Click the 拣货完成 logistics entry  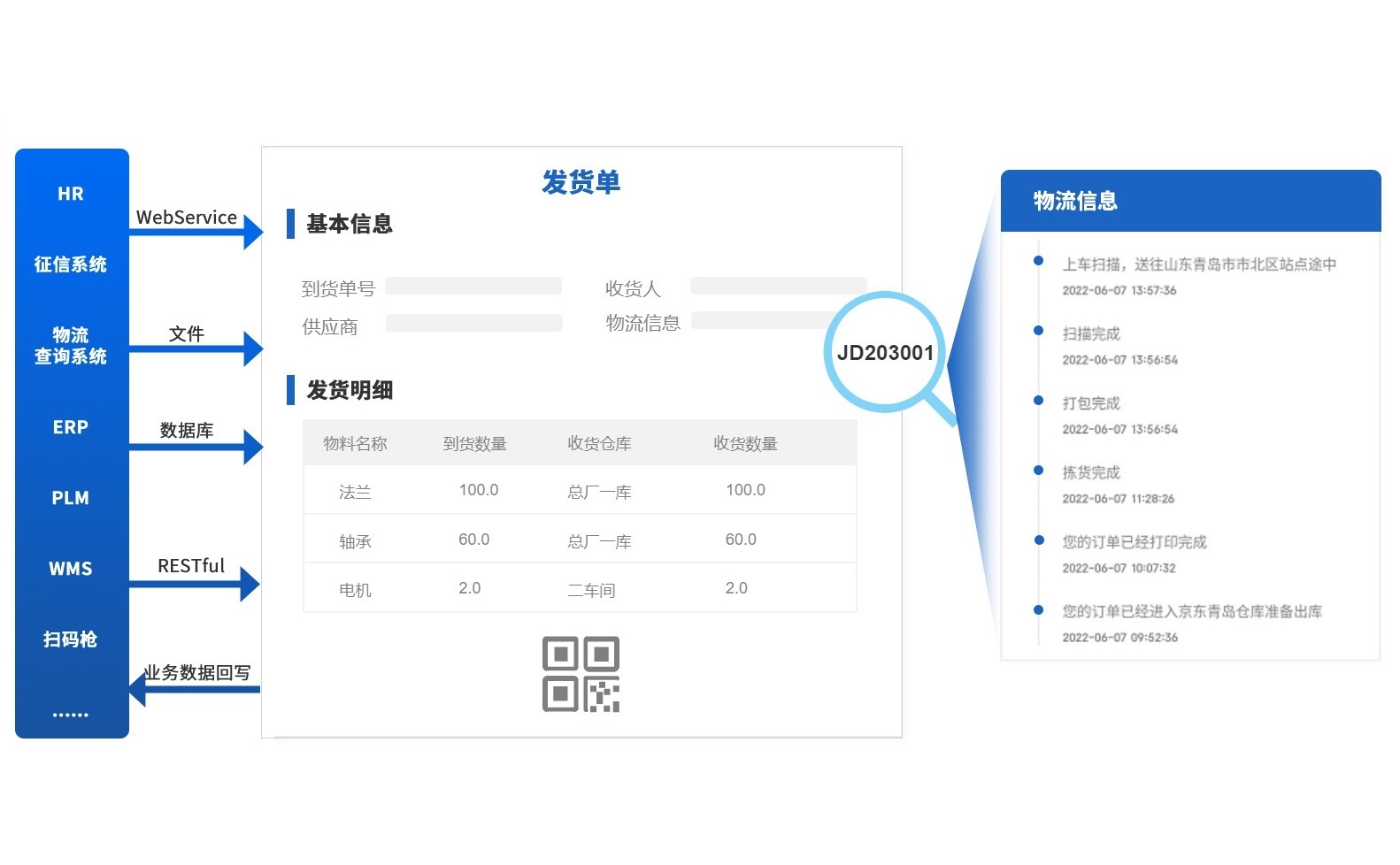tap(1091, 472)
